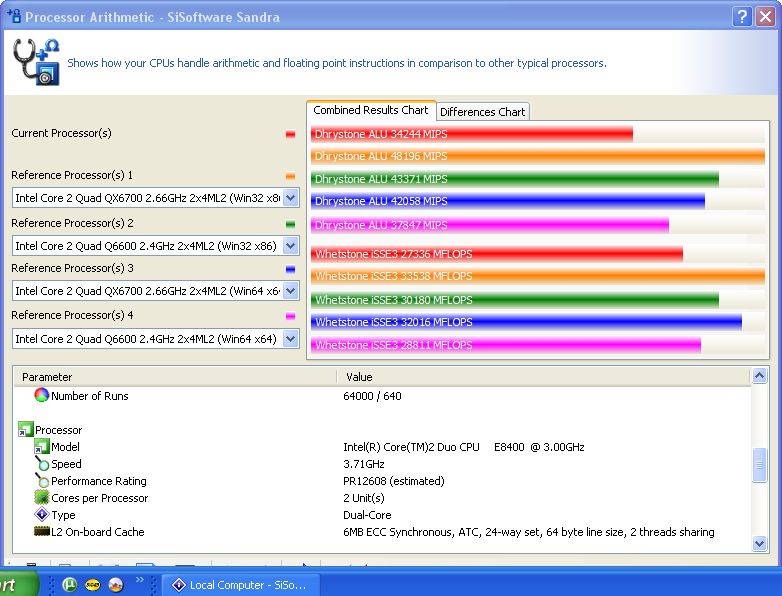Click the Reference Processor 2 green swatch
The width and height of the screenshot is (782, 596).
(290, 224)
